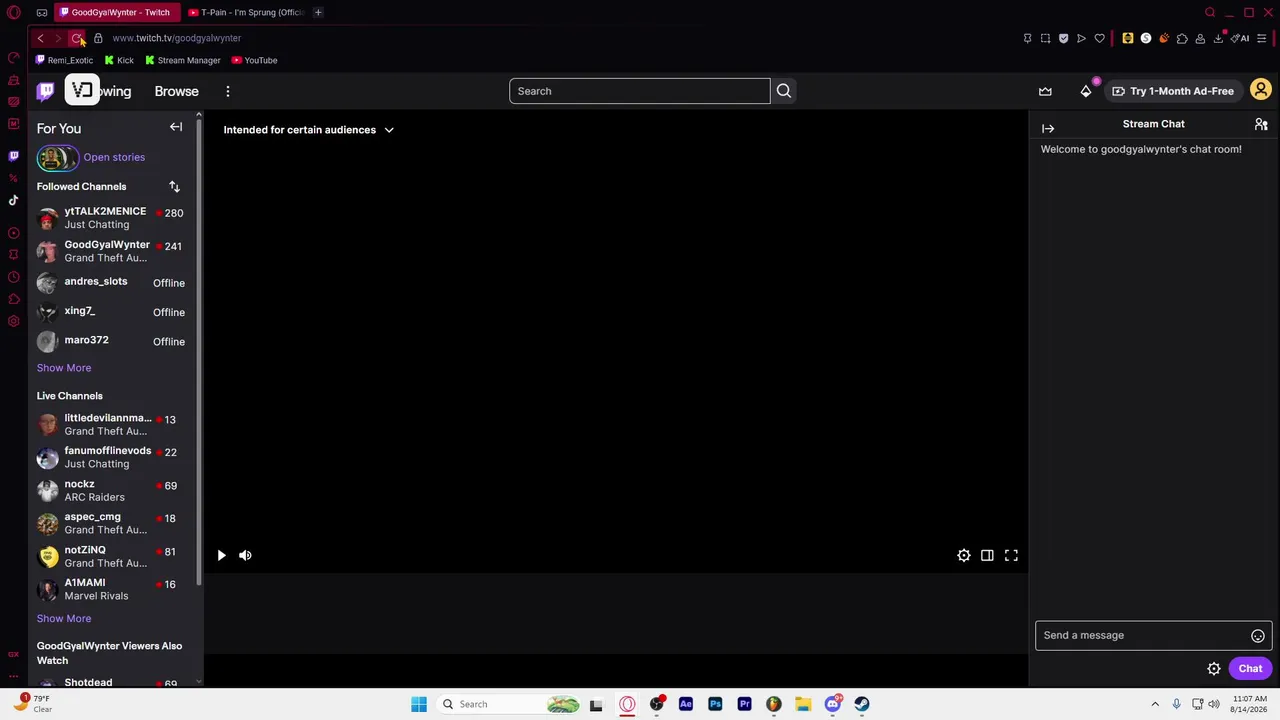
Task: Mute the stream volume
Action: click(x=245, y=556)
